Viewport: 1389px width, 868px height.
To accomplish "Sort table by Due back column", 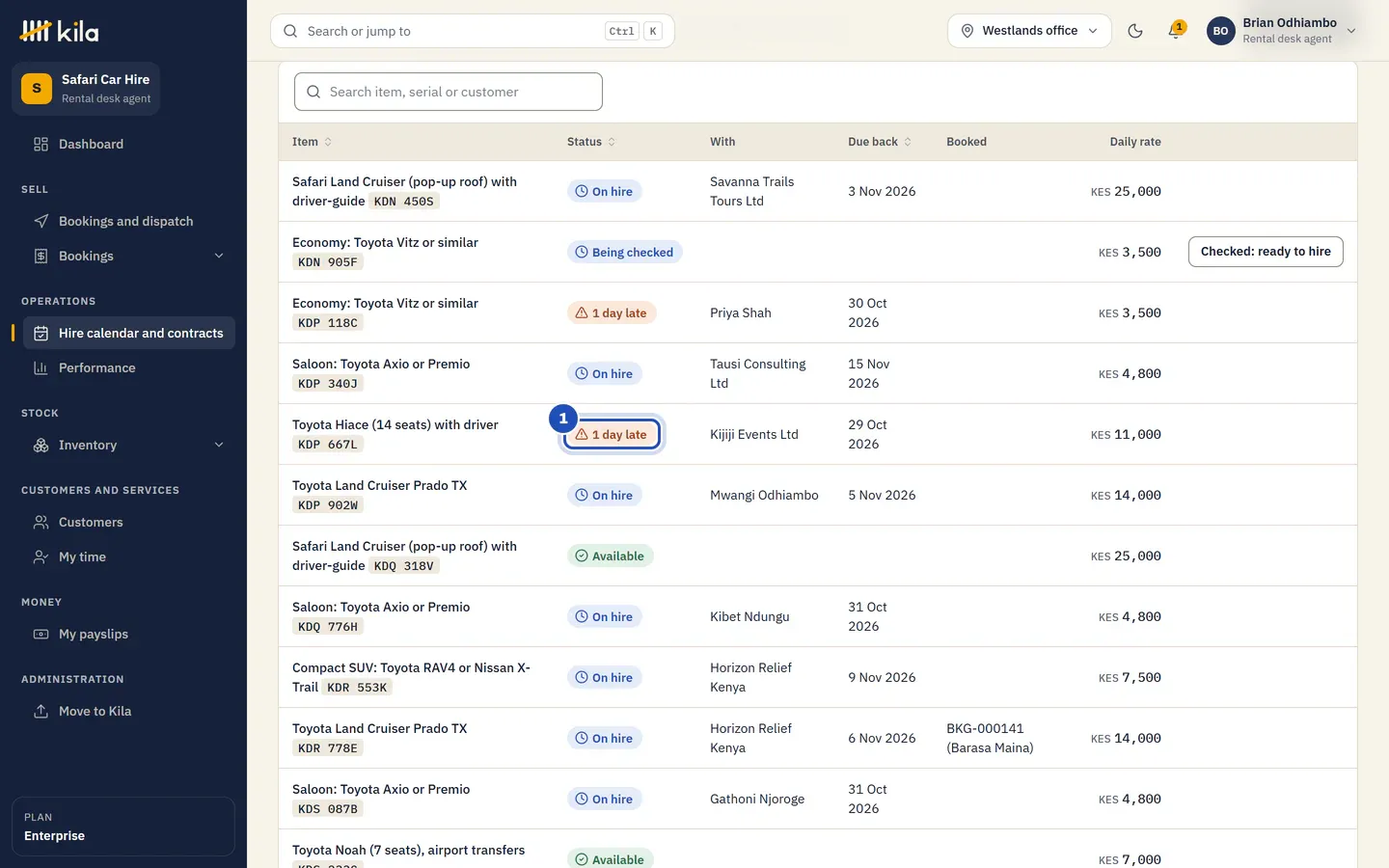I will pyautogui.click(x=880, y=142).
